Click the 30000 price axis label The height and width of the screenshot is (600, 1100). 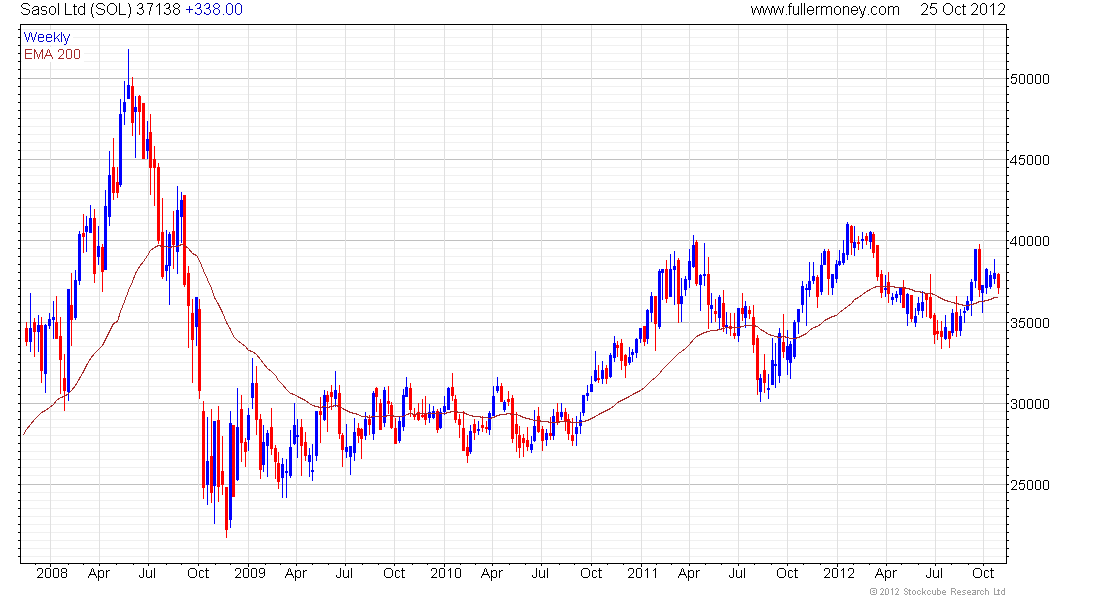1029,404
